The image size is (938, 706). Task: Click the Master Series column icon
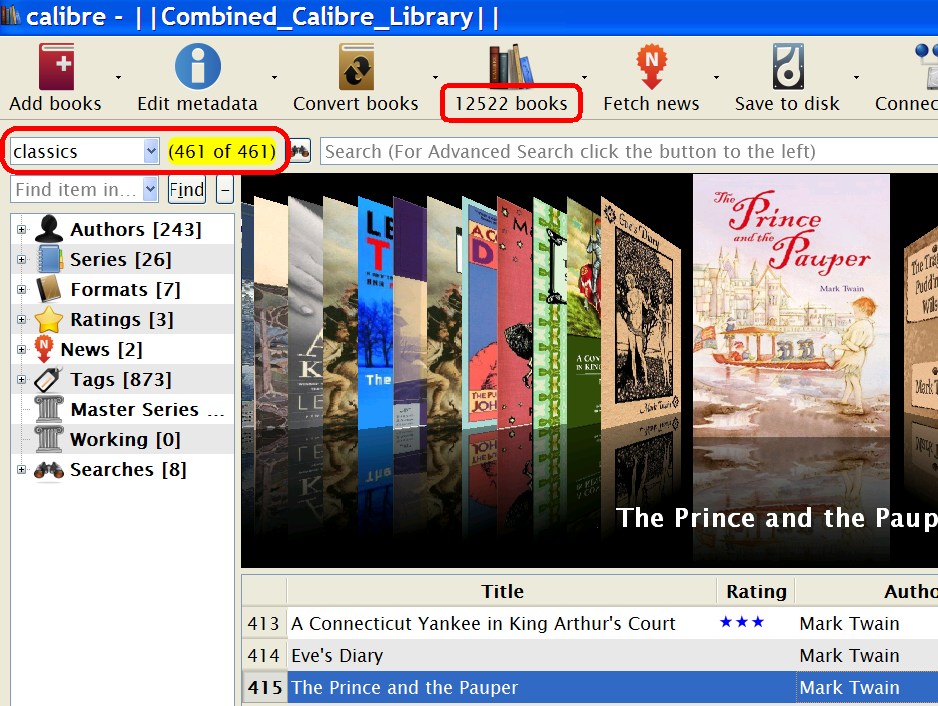[x=48, y=409]
